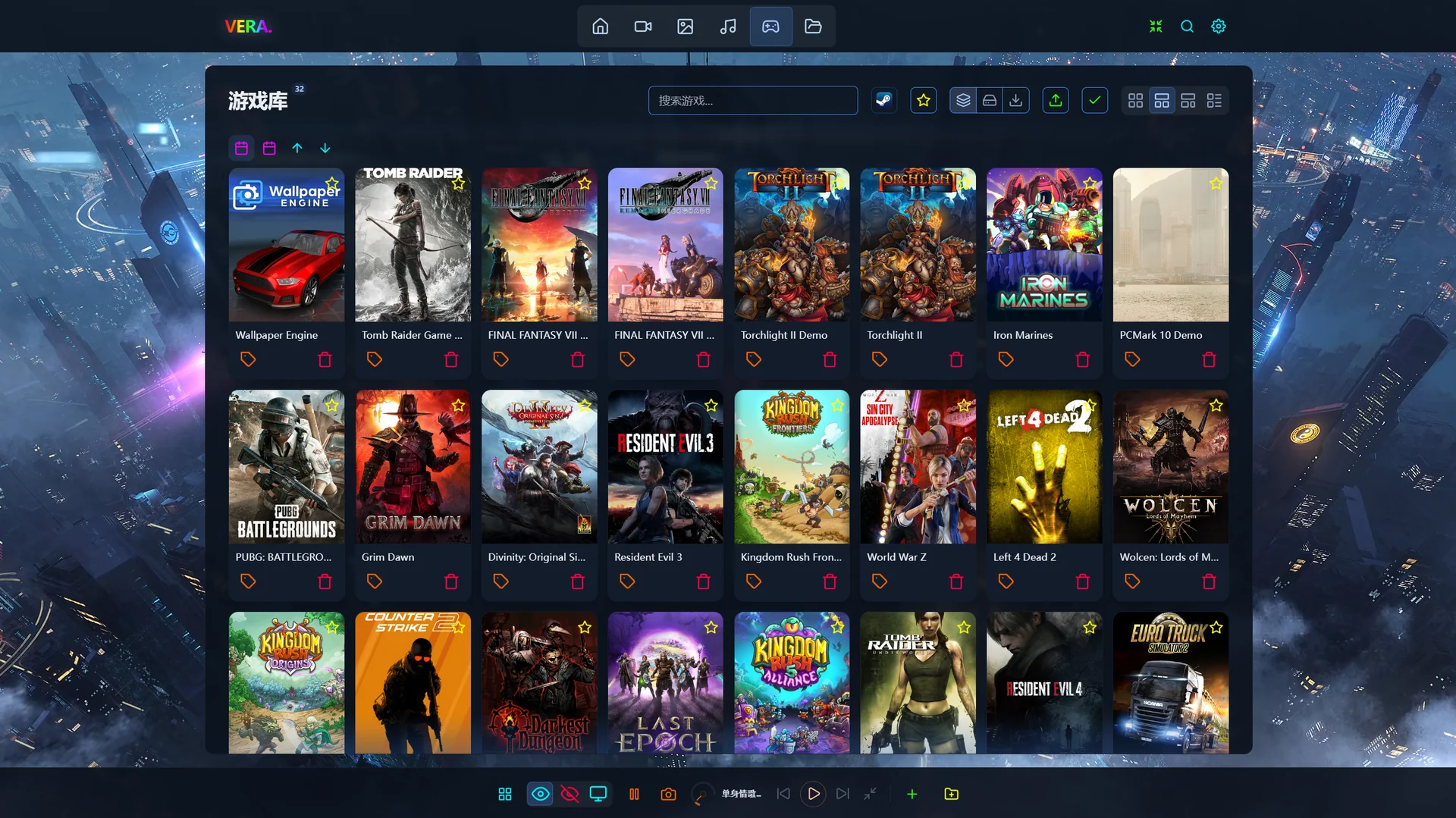
Task: Open Resident Evil 3 cover thumbnail
Action: (x=665, y=466)
